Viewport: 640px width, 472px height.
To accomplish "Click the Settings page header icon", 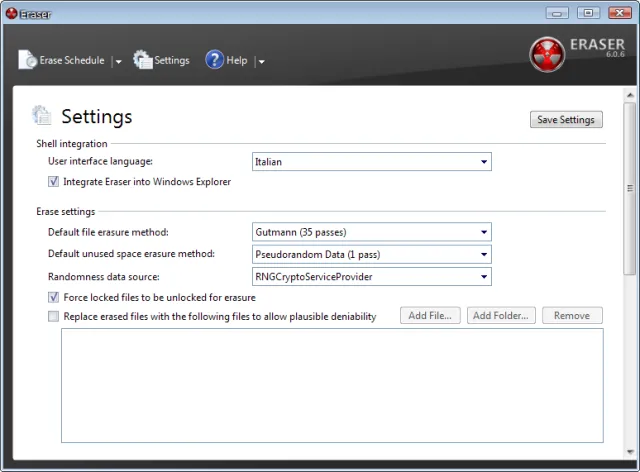I will coord(42,115).
